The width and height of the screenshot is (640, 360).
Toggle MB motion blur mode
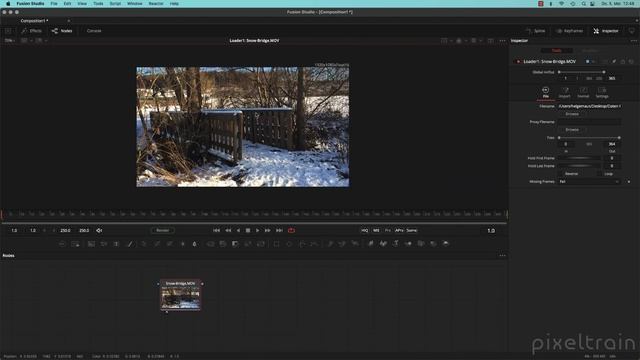(x=376, y=231)
